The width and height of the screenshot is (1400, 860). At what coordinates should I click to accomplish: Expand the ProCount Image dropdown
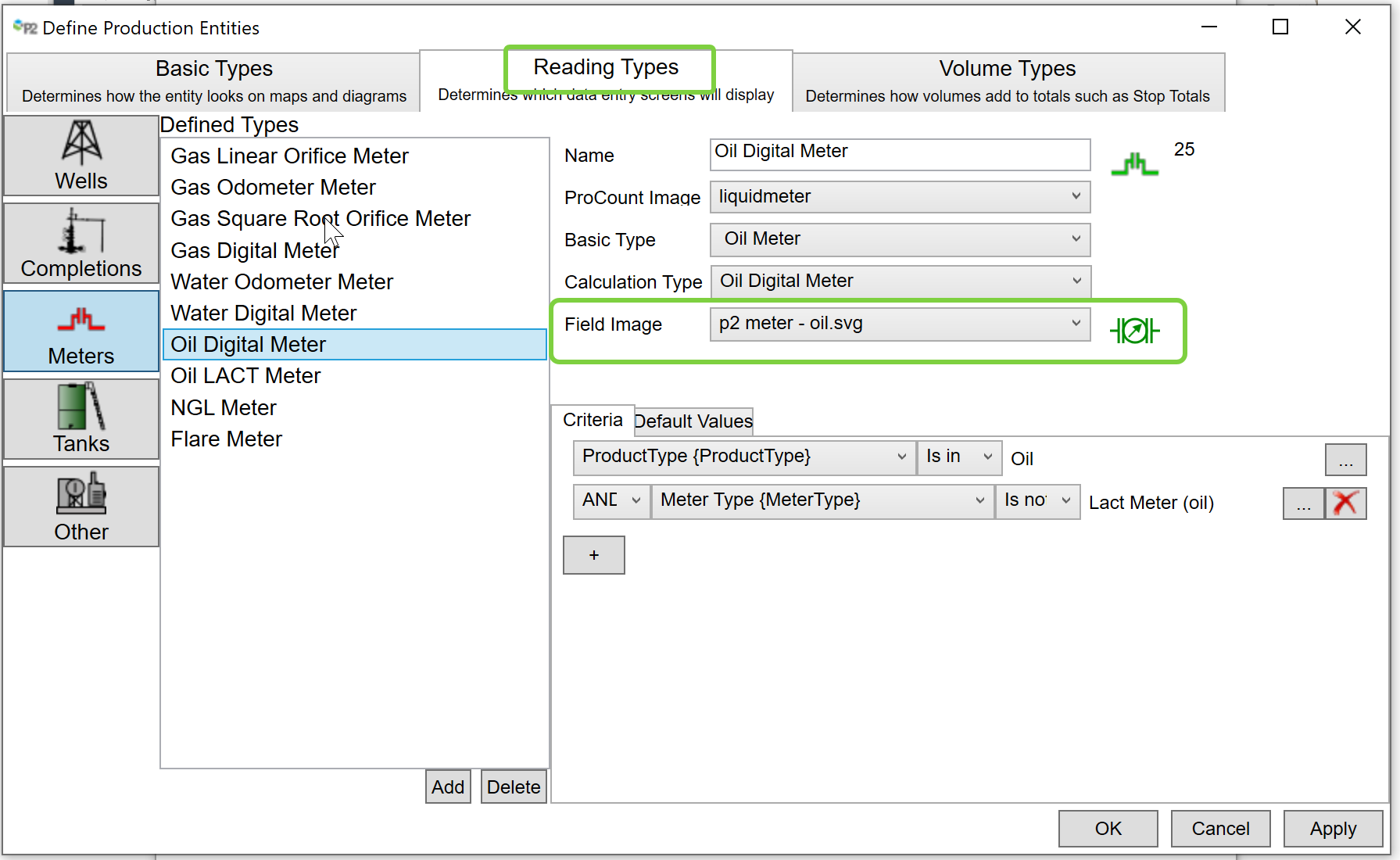pos(899,197)
